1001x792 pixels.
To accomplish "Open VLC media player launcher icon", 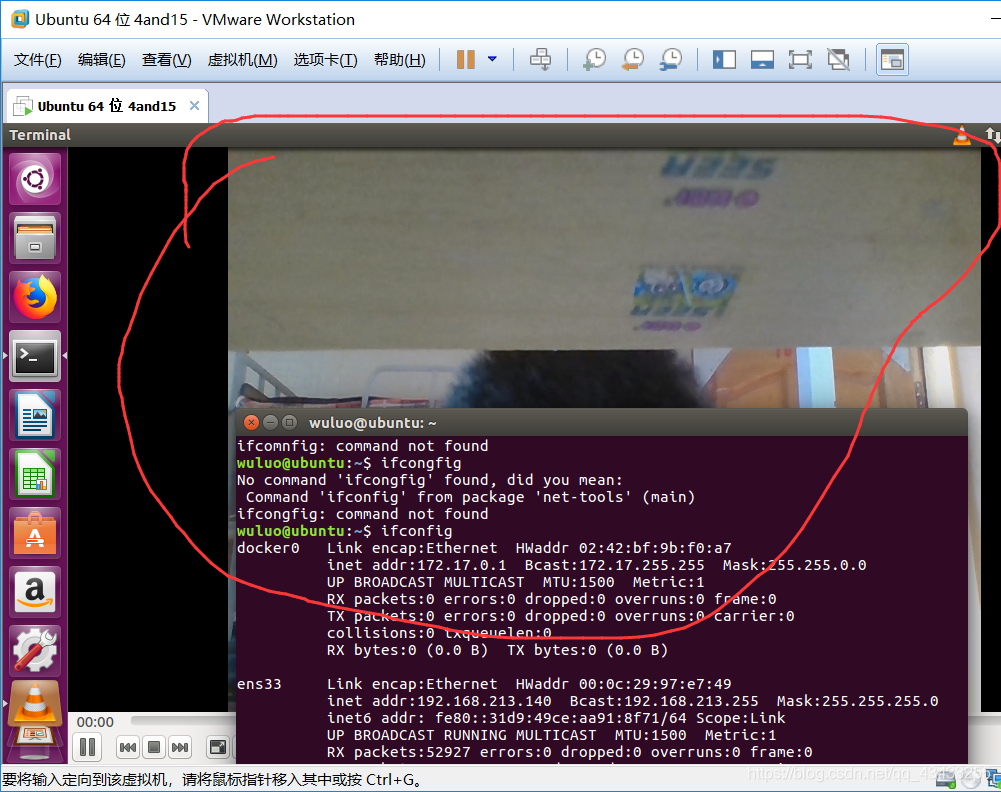I will 34,706.
